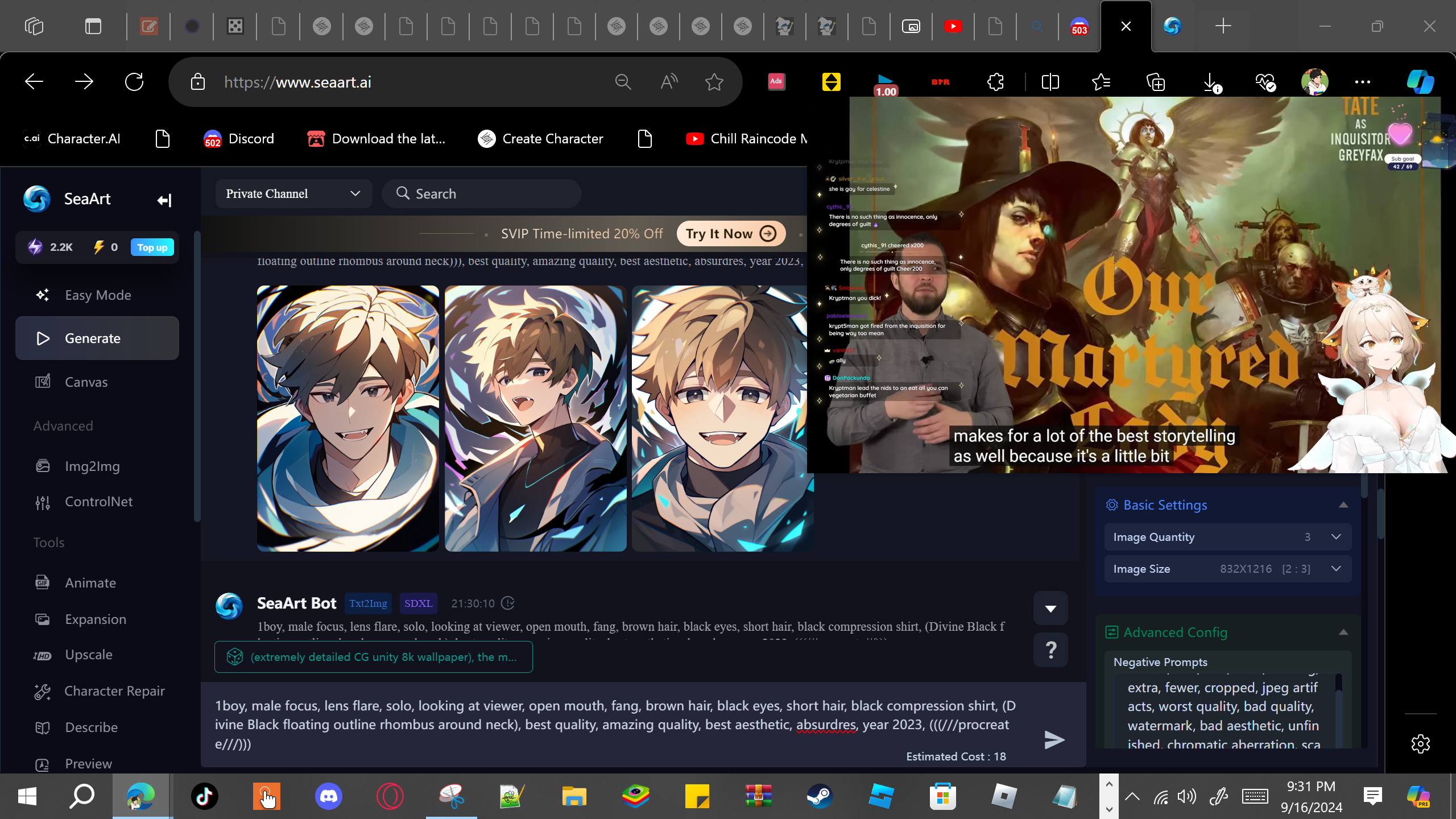Toggle Split screen view
Viewport: 1456px width, 819px height.
pos(1050,82)
